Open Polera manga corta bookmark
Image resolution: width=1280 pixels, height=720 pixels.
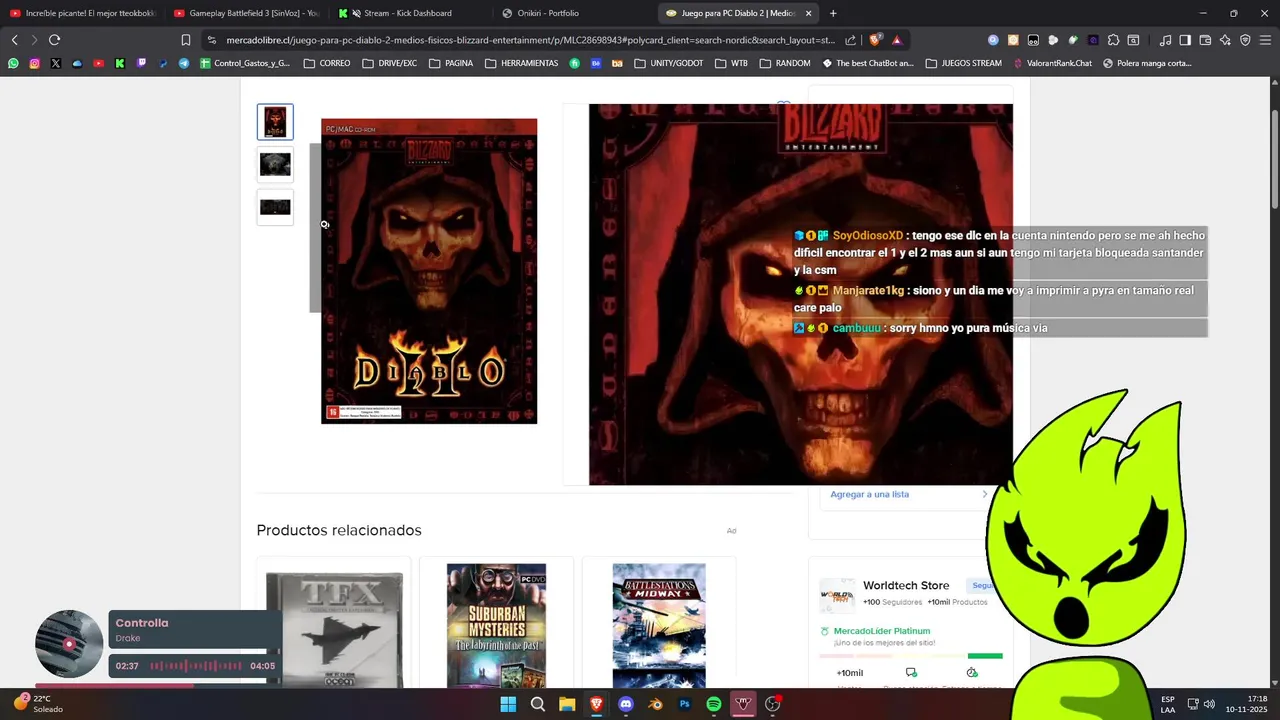pos(1147,63)
